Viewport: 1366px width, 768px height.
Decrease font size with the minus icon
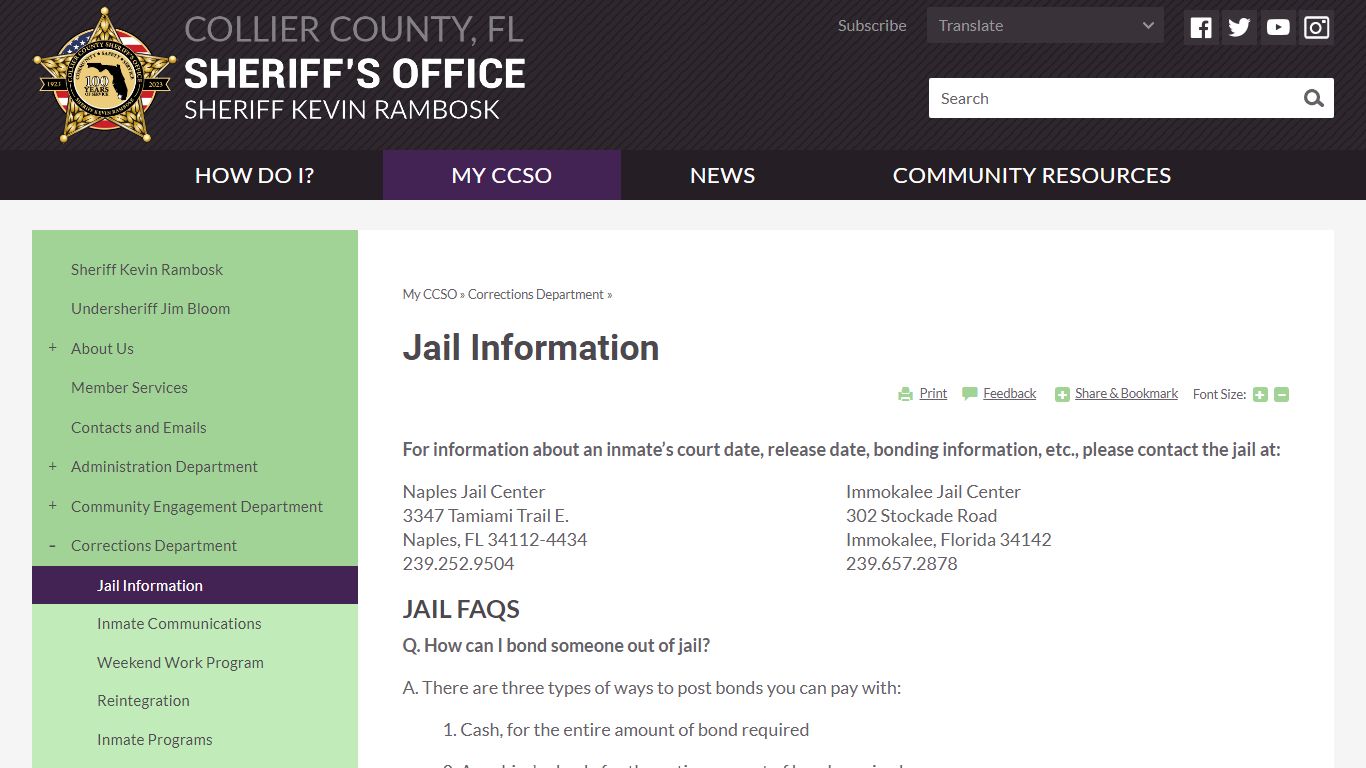point(1282,394)
